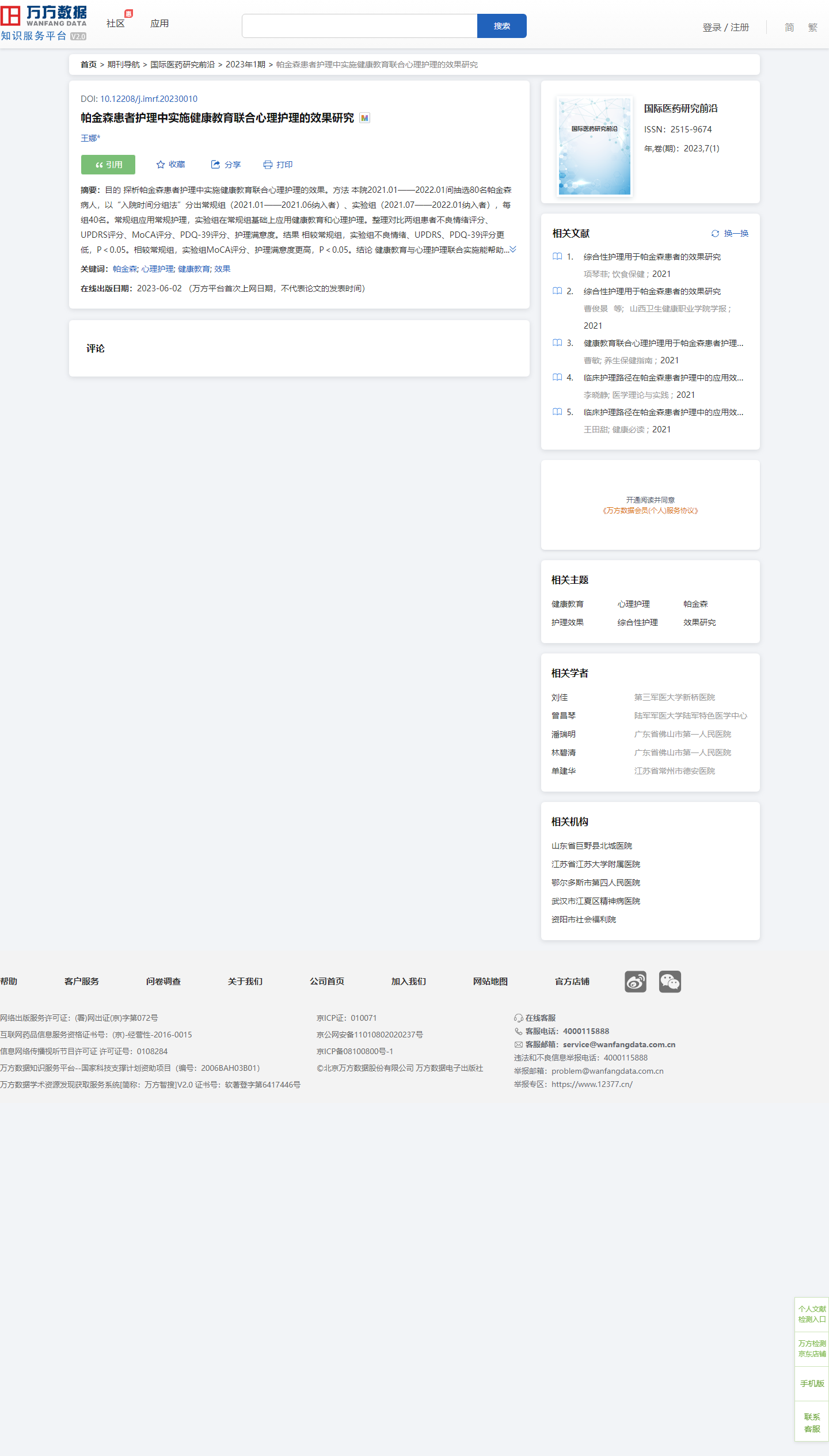The image size is (829, 1456).
Task: Open footer 问卷调查 link
Action: pos(163,982)
